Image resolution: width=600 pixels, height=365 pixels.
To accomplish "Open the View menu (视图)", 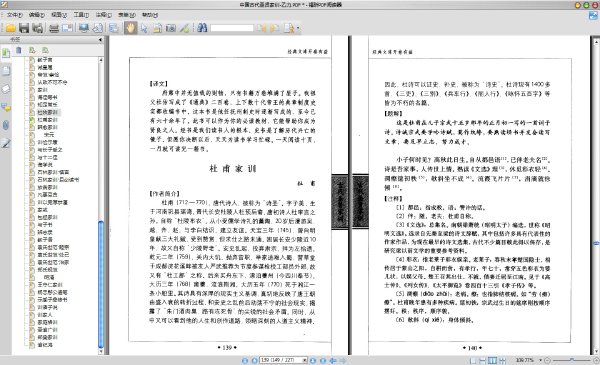I will 59,15.
